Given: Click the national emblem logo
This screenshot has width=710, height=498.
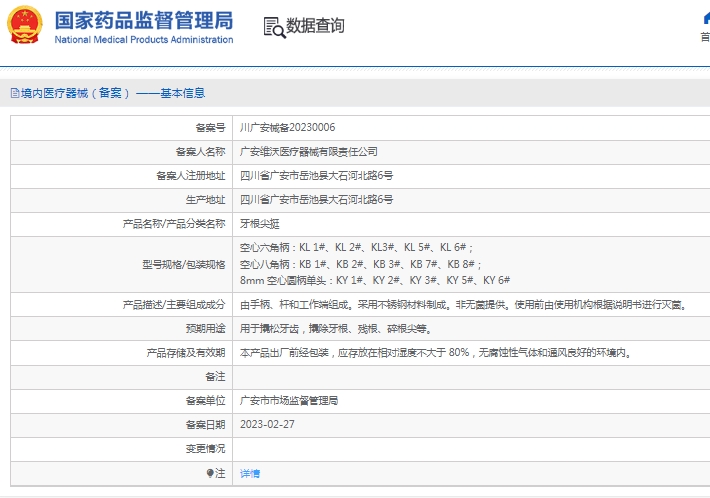Looking at the screenshot, I should coord(25,24).
